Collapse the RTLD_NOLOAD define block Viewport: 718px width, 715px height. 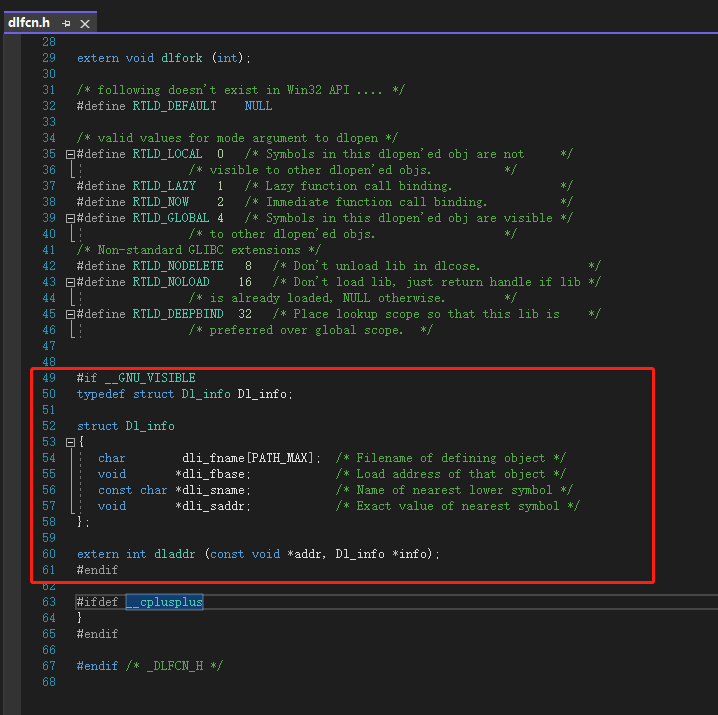point(70,283)
